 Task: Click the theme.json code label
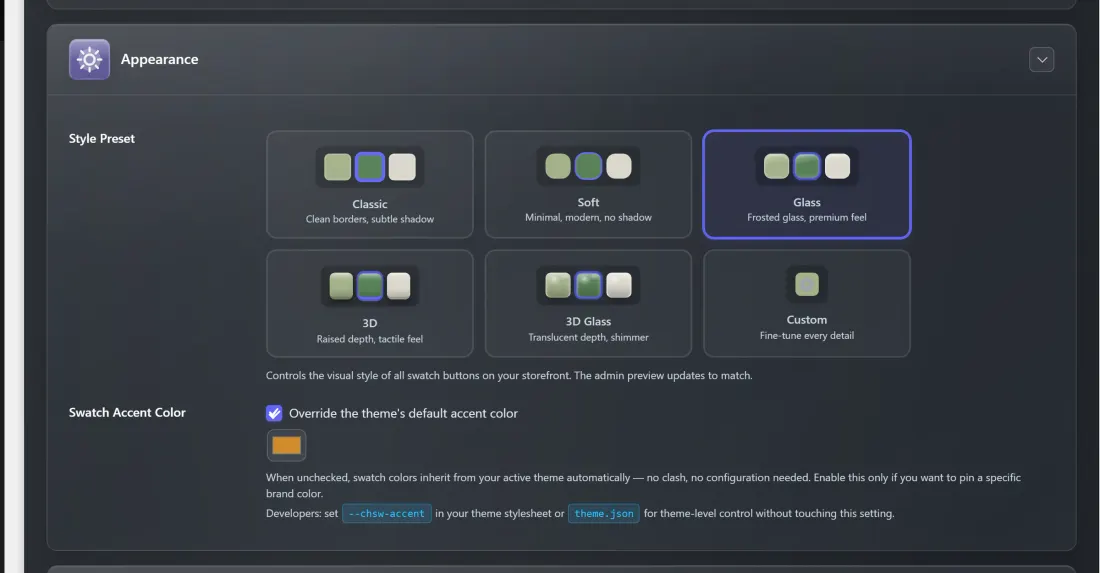coord(604,514)
